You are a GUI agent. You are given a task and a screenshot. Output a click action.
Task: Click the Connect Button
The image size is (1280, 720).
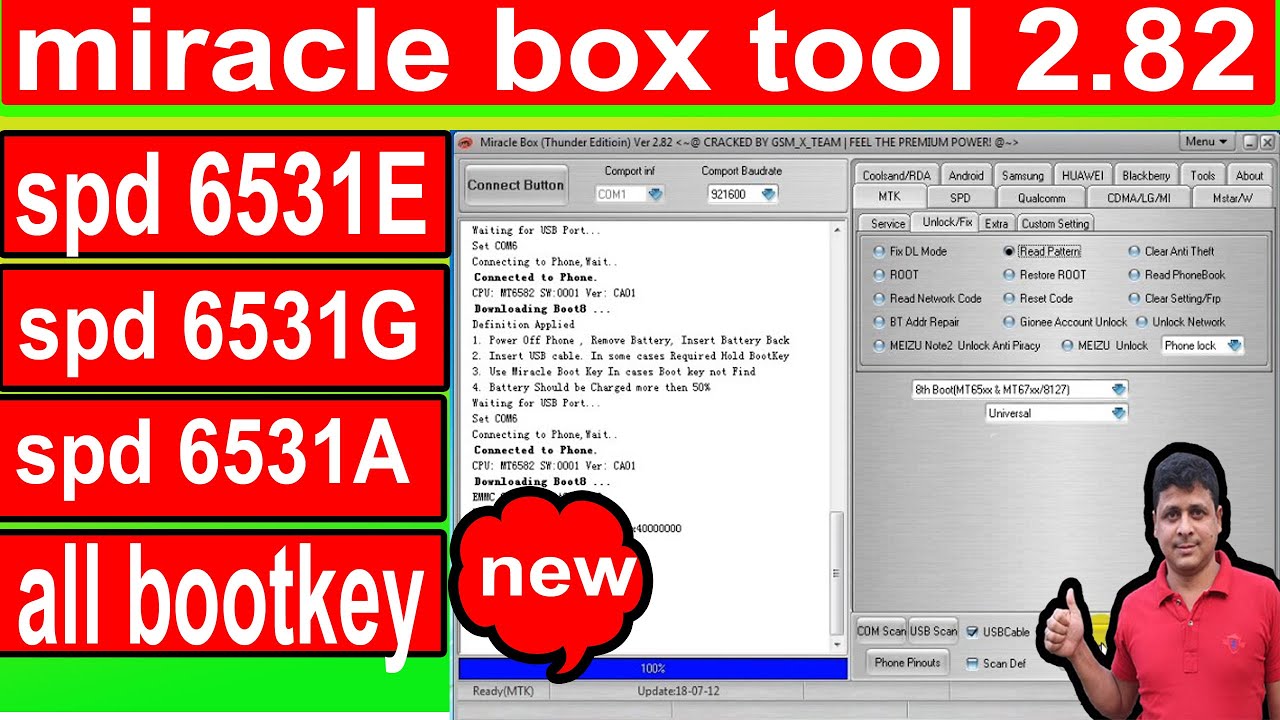[516, 185]
